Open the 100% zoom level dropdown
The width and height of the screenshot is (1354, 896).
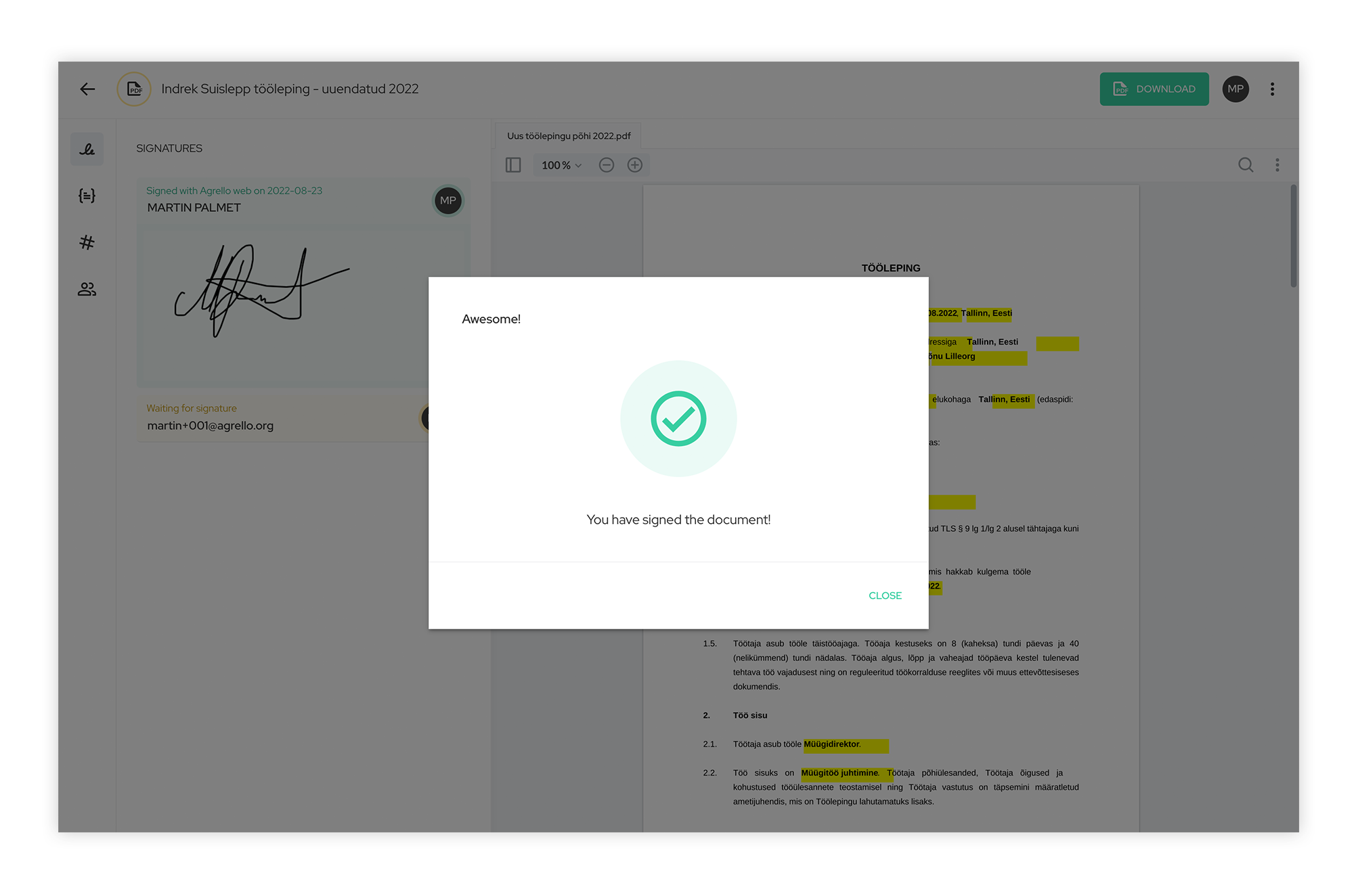coord(561,165)
